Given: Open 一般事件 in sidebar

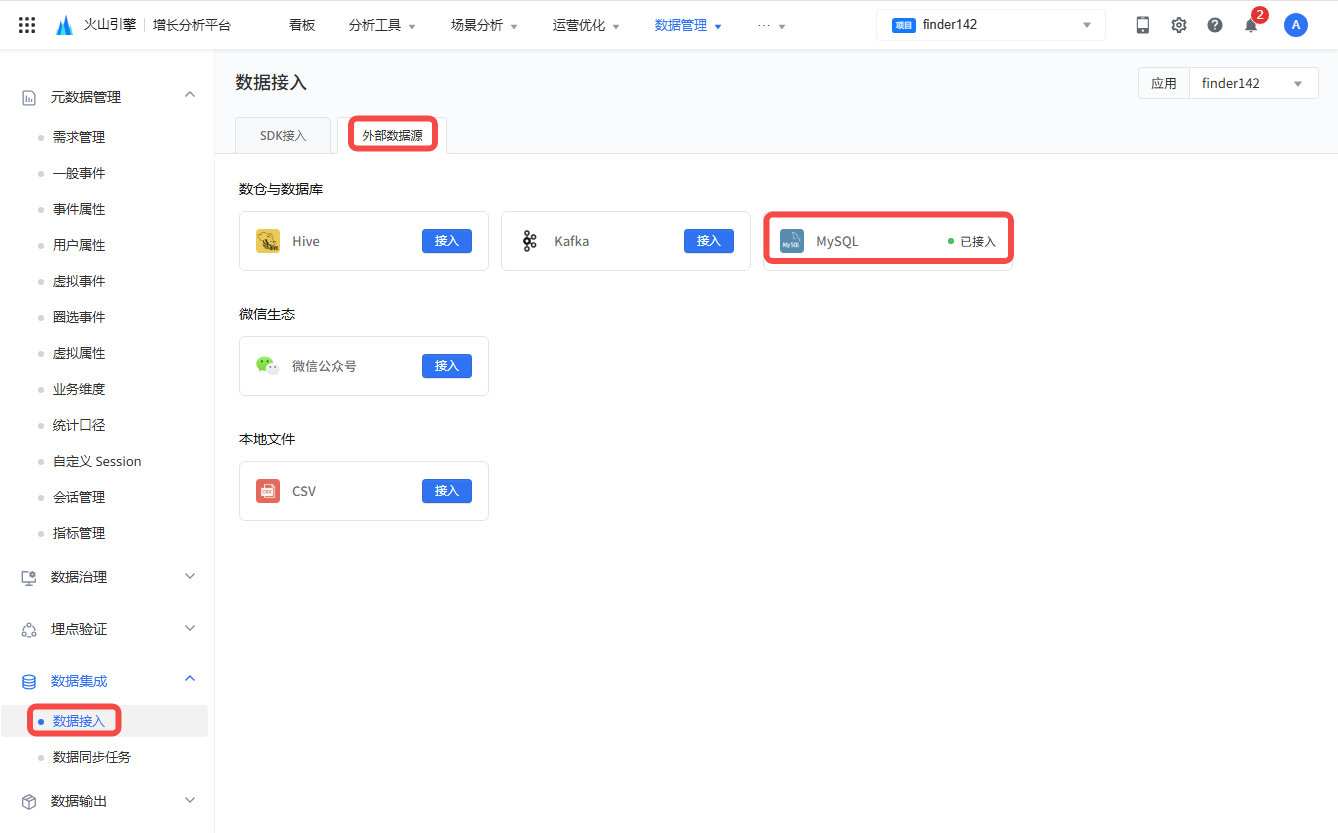Looking at the screenshot, I should pyautogui.click(x=79, y=173).
